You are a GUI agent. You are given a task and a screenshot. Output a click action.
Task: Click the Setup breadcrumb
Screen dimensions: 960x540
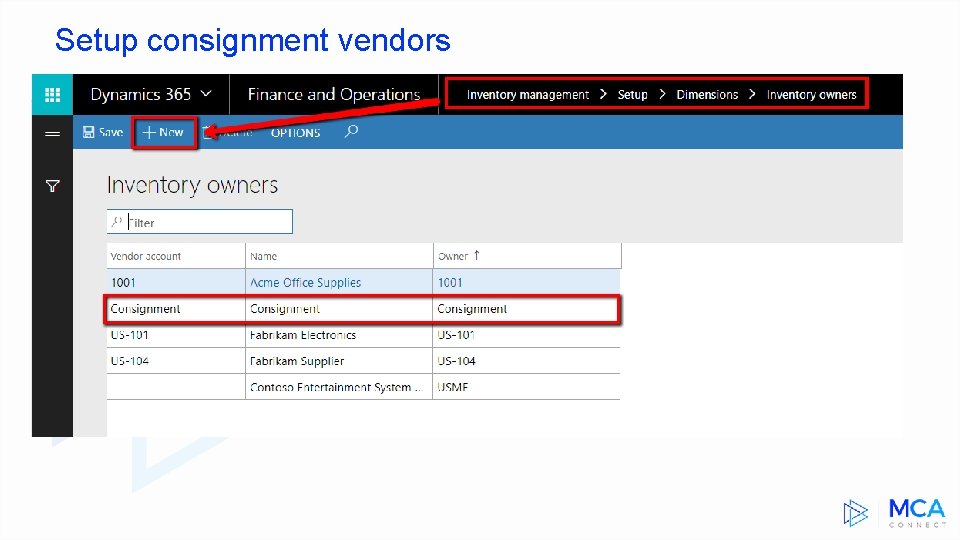632,95
